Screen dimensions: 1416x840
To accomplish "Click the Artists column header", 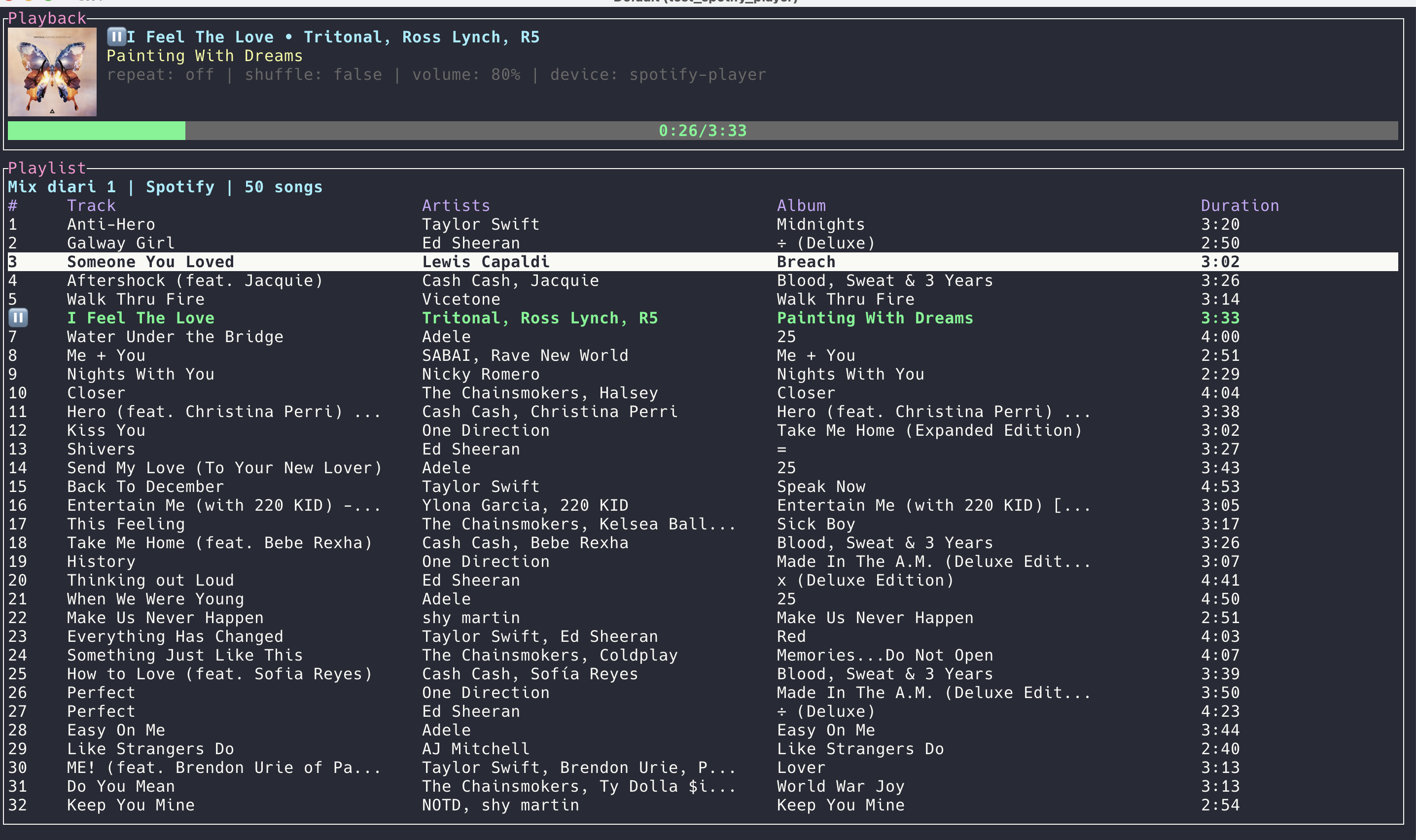I will pos(456,206).
